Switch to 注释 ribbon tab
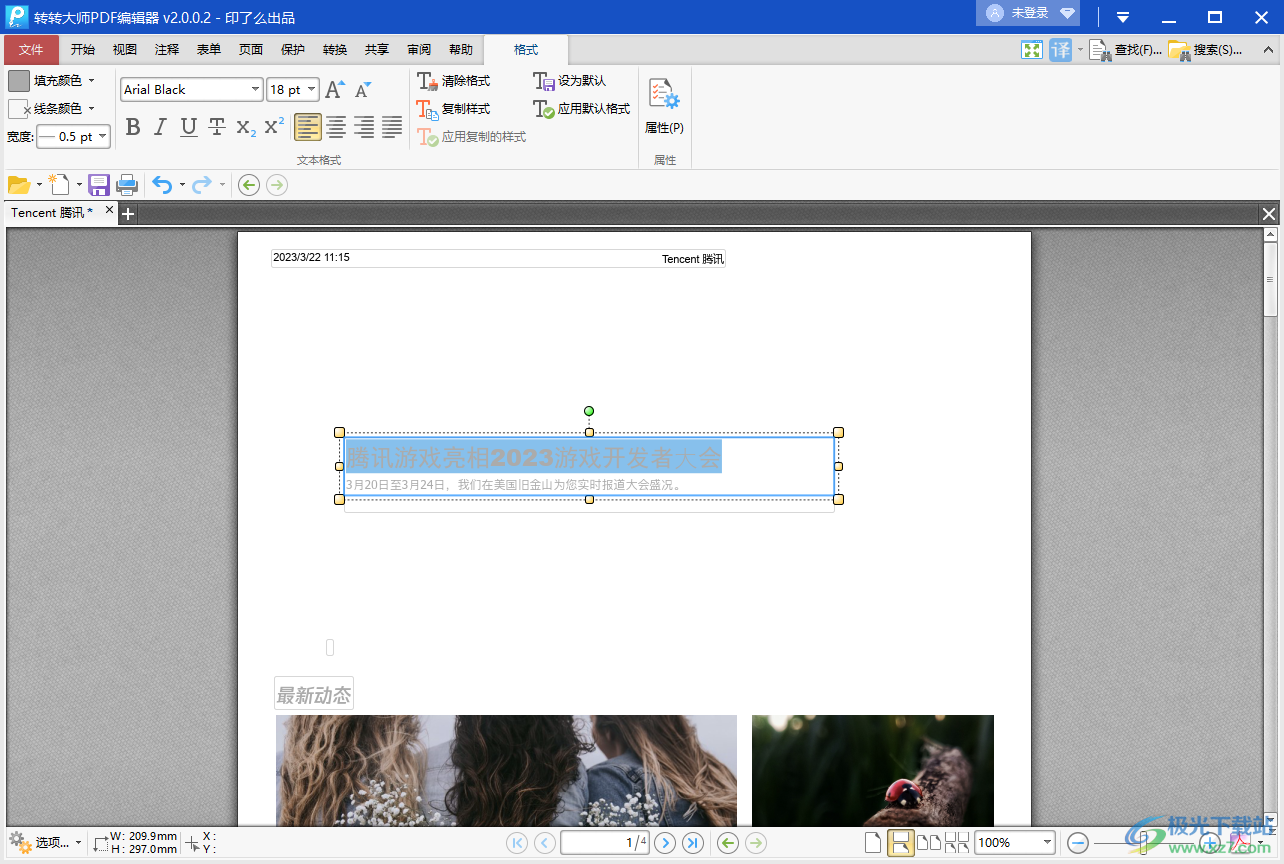The width and height of the screenshot is (1284, 864). (x=167, y=50)
